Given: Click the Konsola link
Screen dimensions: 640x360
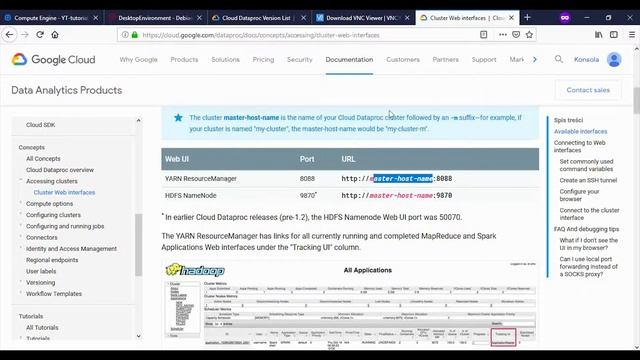Looking at the screenshot, I should [587, 60].
